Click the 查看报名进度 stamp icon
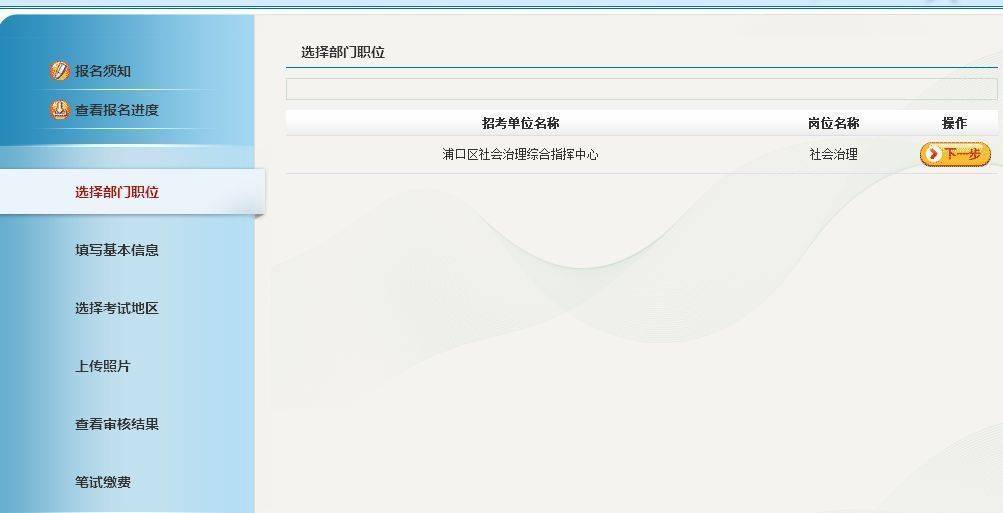The height and width of the screenshot is (513, 1003). pos(59,110)
